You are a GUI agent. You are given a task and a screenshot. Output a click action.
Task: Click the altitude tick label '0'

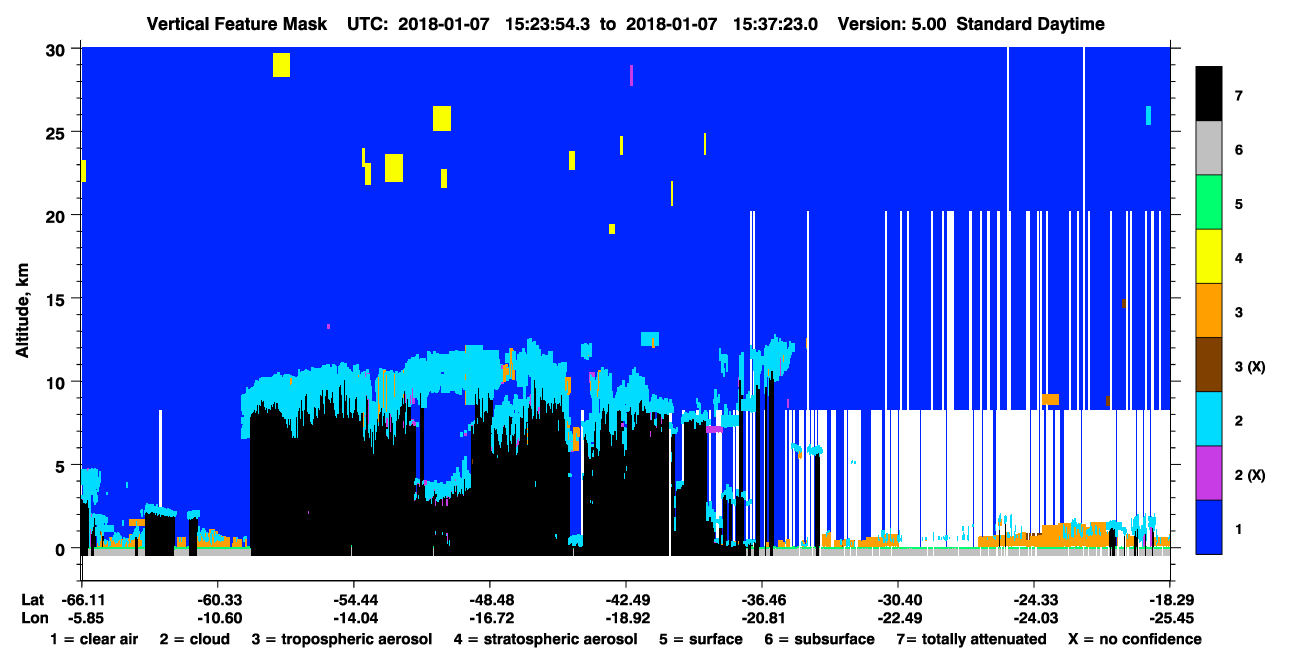pyautogui.click(x=62, y=548)
